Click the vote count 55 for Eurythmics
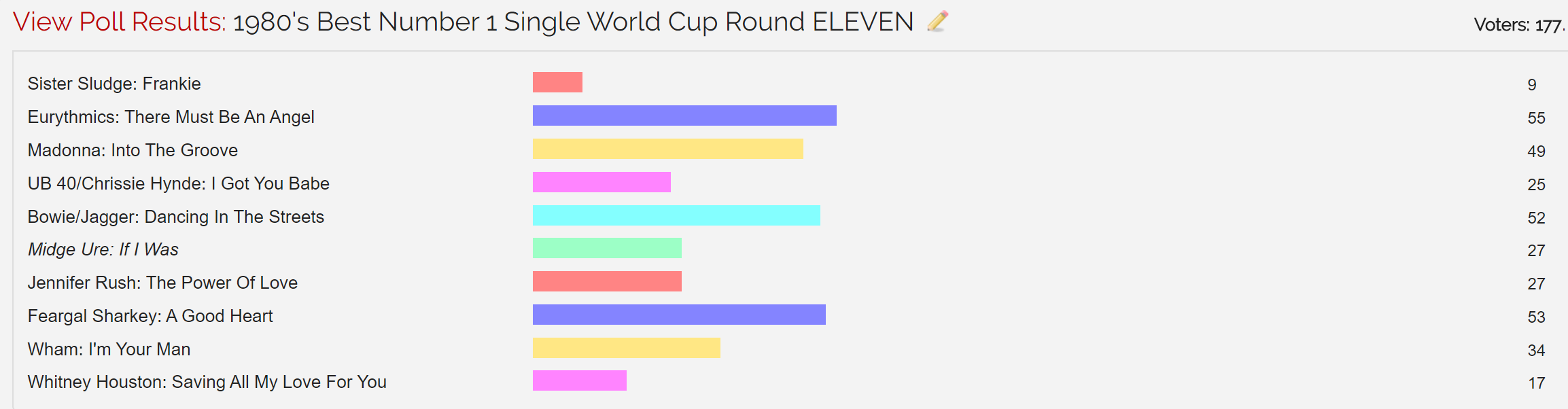This screenshot has height=409, width=1568. click(1536, 118)
